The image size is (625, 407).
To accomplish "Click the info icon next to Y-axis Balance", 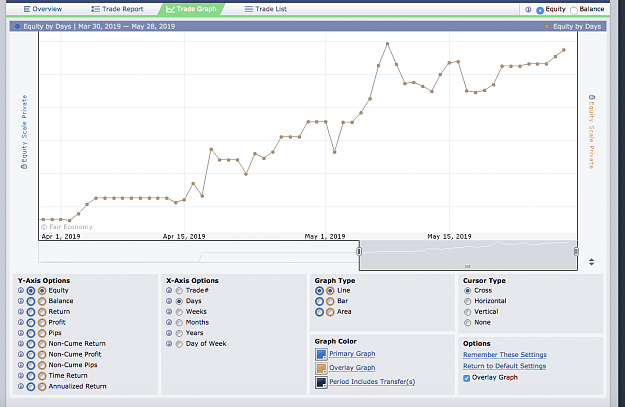I will tap(21, 301).
